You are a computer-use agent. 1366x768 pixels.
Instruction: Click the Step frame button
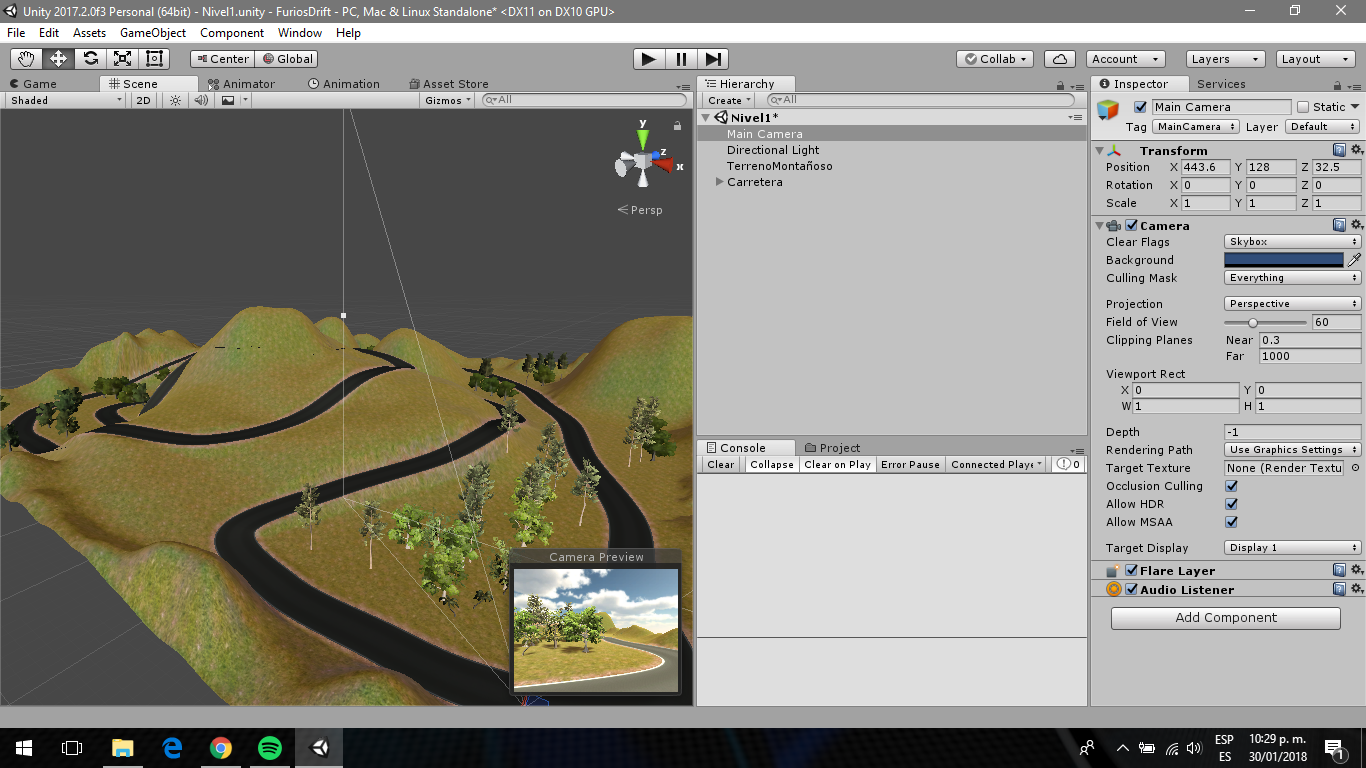(x=713, y=59)
